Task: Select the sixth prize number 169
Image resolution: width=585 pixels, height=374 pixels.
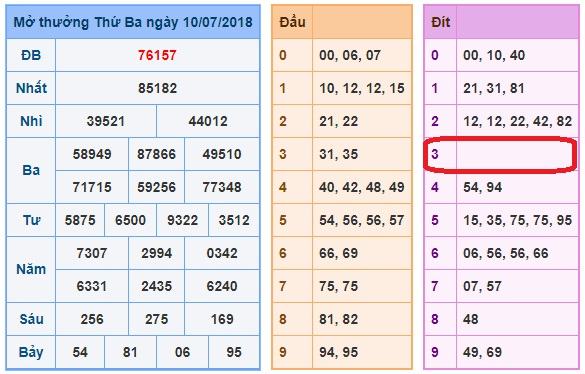Action: coord(222,319)
